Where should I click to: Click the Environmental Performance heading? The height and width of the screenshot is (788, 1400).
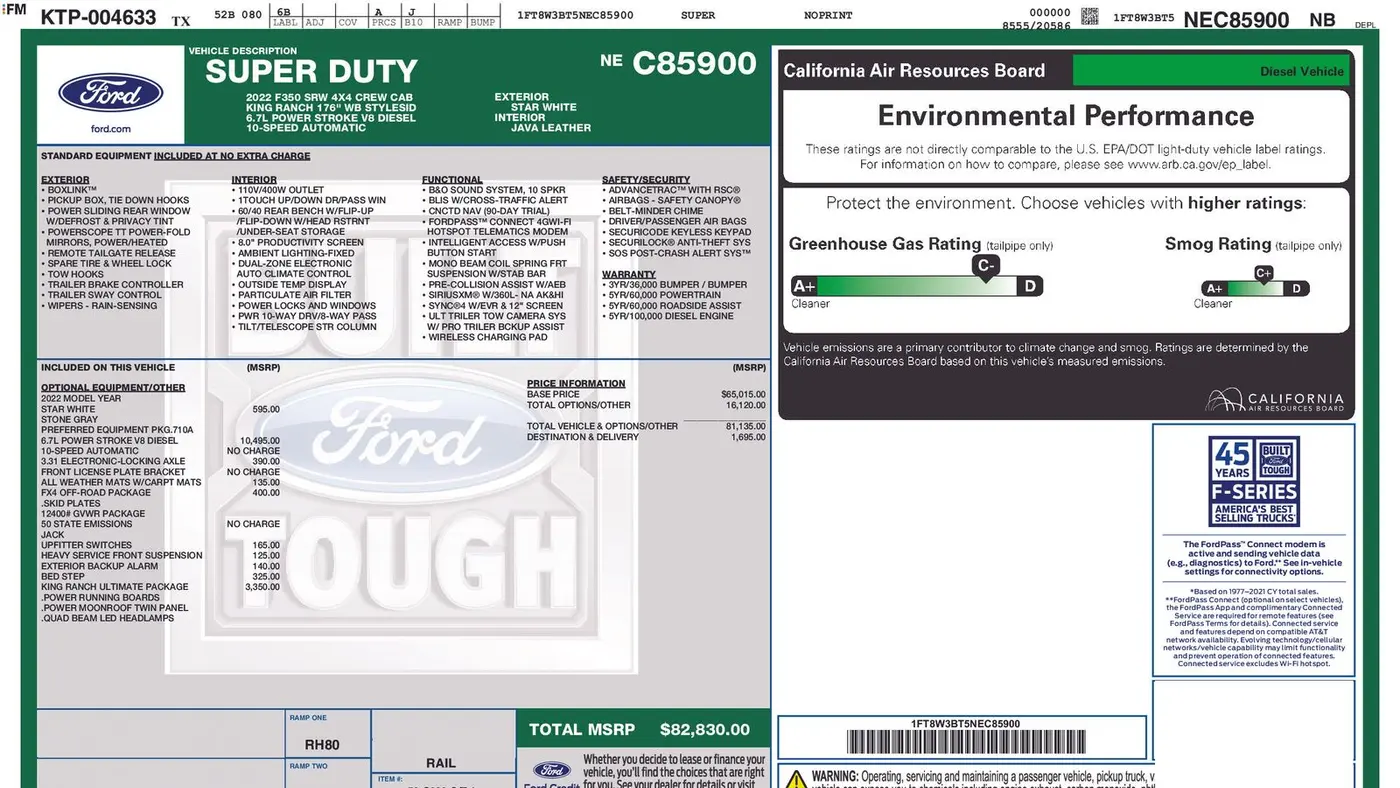point(1066,116)
